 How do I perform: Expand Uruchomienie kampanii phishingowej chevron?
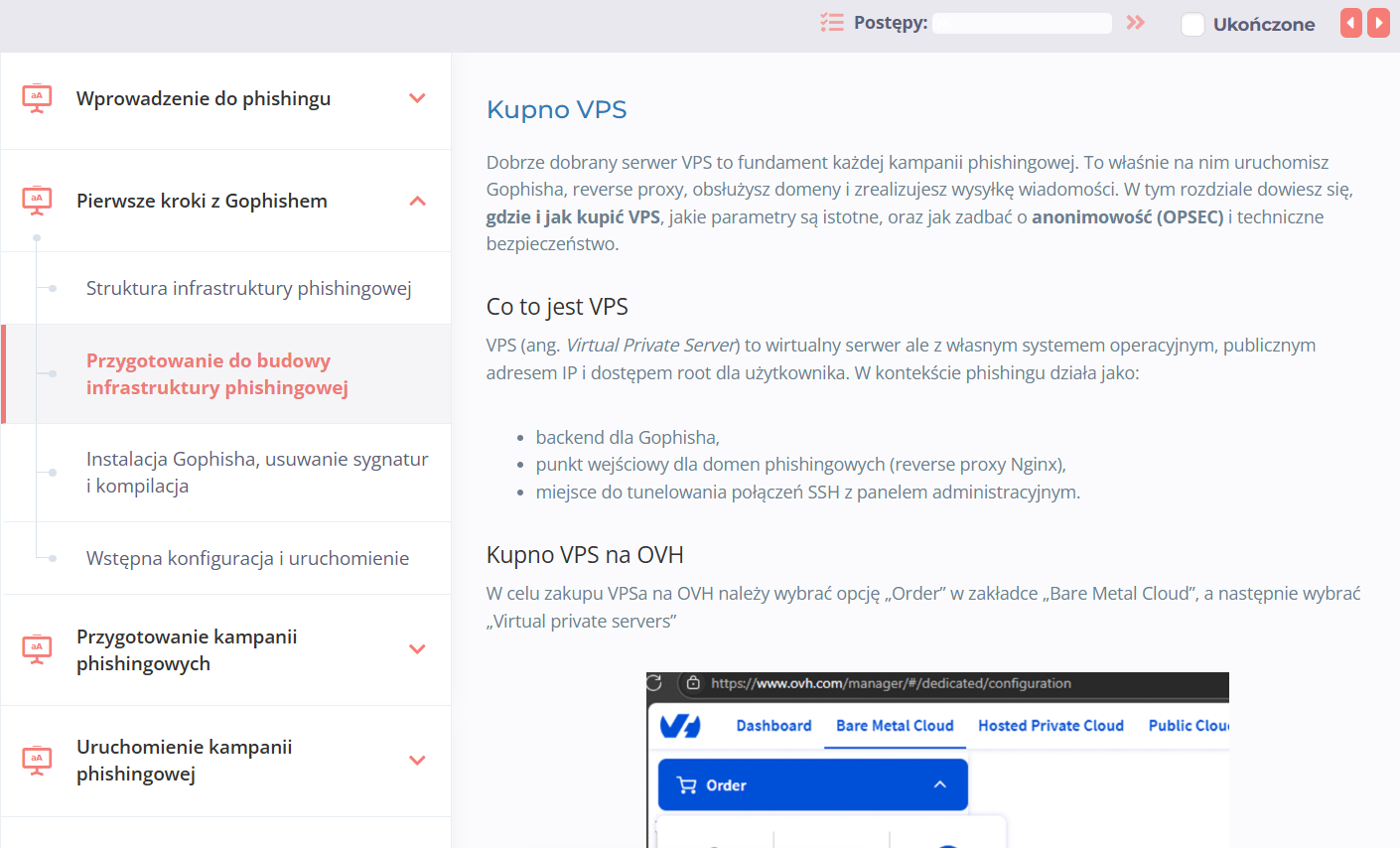pyautogui.click(x=418, y=761)
